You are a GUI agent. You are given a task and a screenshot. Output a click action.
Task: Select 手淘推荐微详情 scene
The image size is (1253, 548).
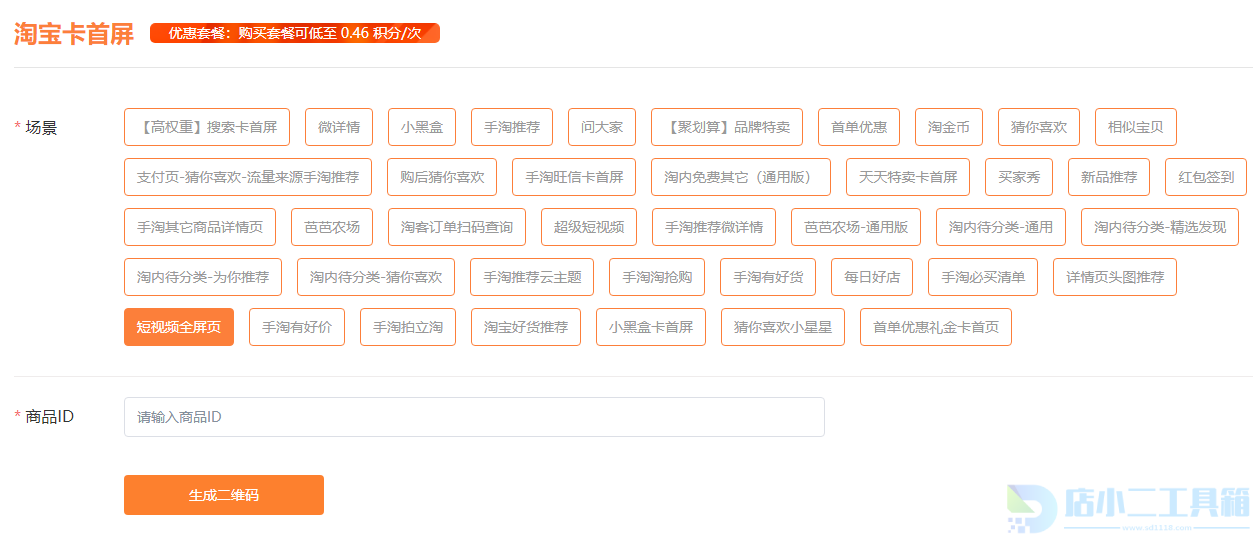pyautogui.click(x=714, y=227)
